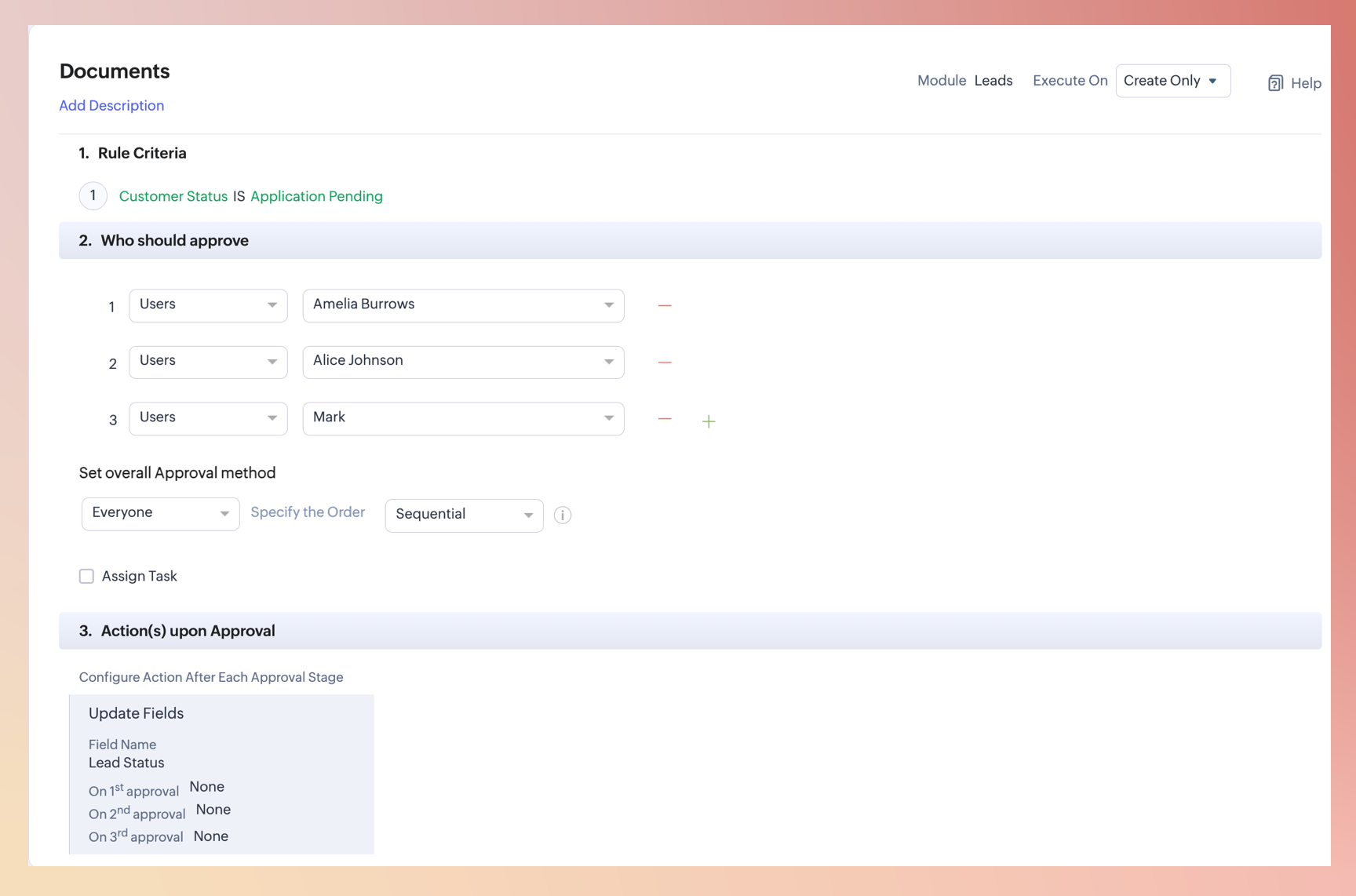Screen dimensions: 1356x896
Task: Remove the Alice Johnson approver row
Action: [x=664, y=362]
